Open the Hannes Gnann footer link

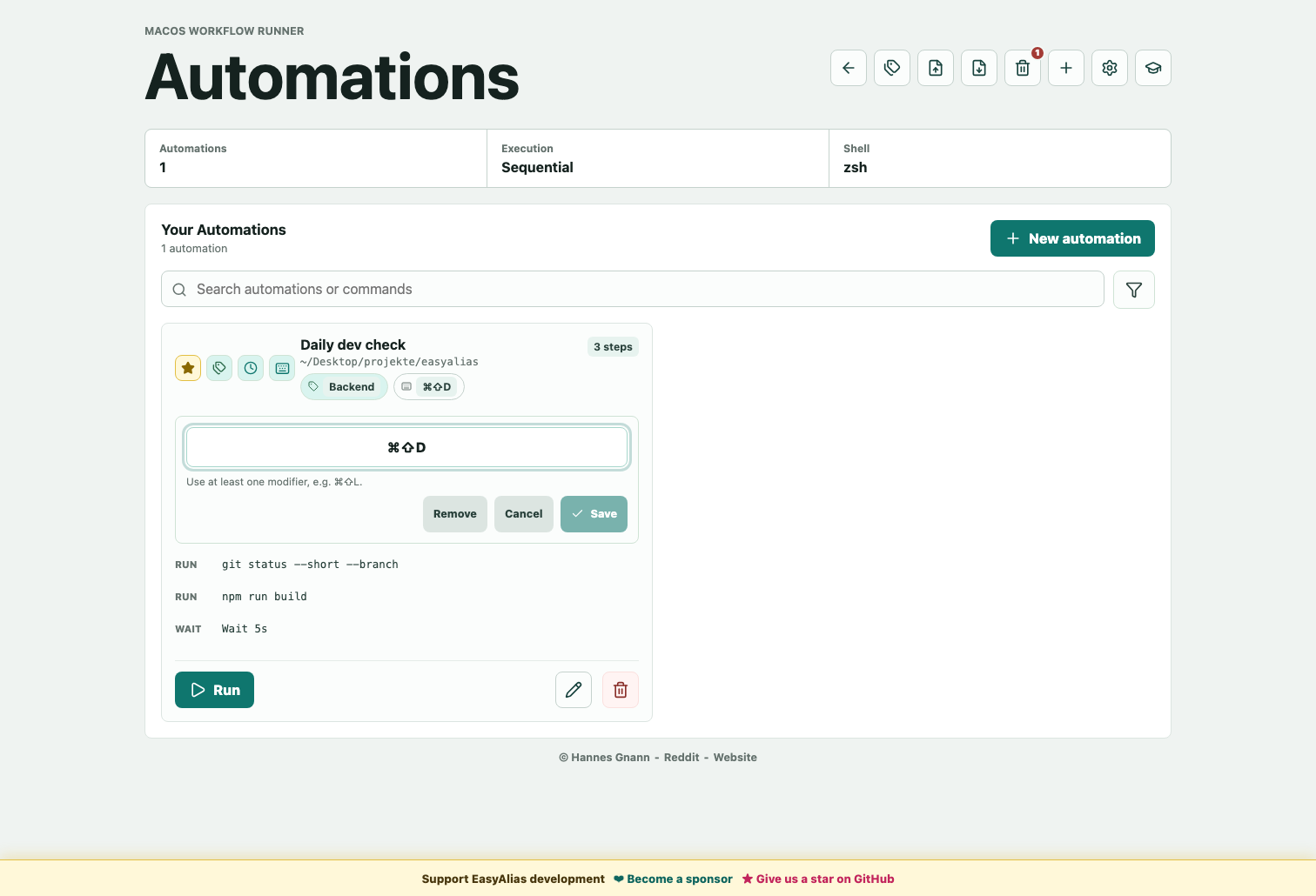[610, 758]
